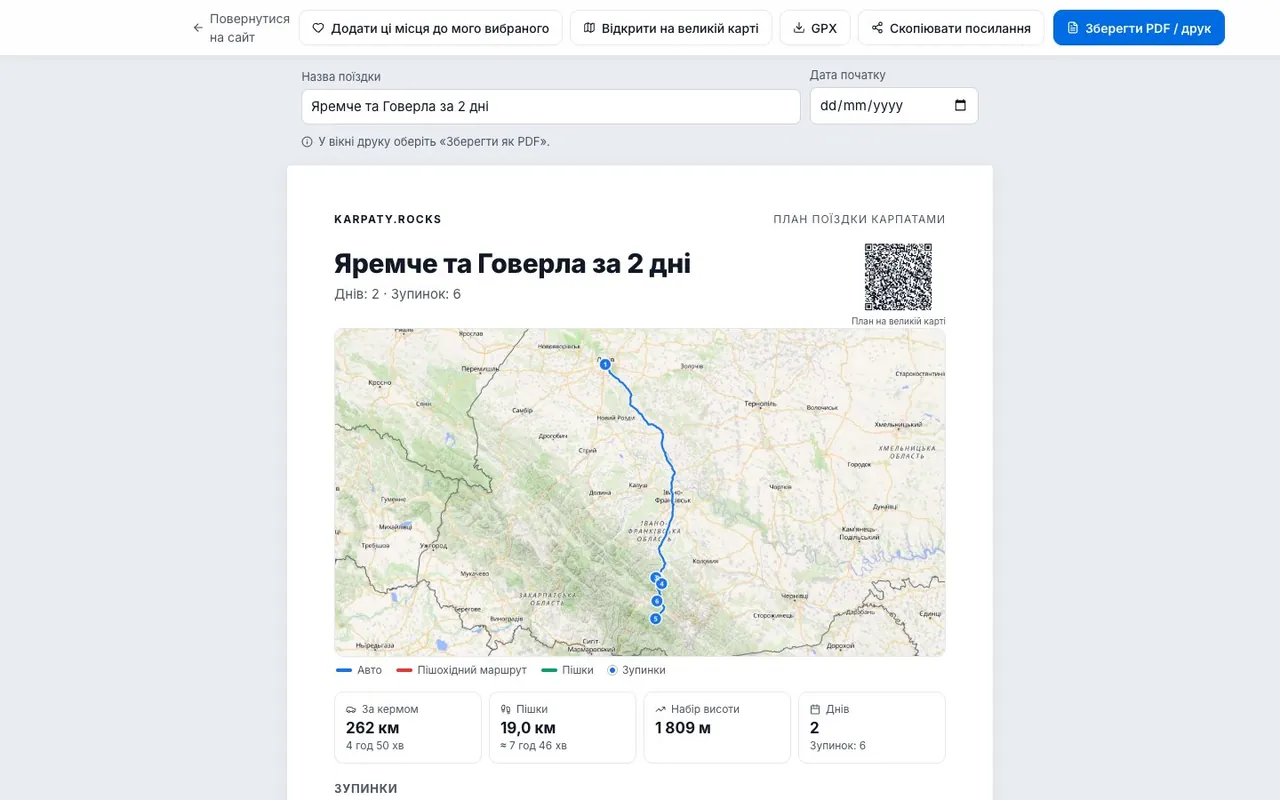
Task: Click the «262 км» driving distance value
Action: (x=373, y=728)
